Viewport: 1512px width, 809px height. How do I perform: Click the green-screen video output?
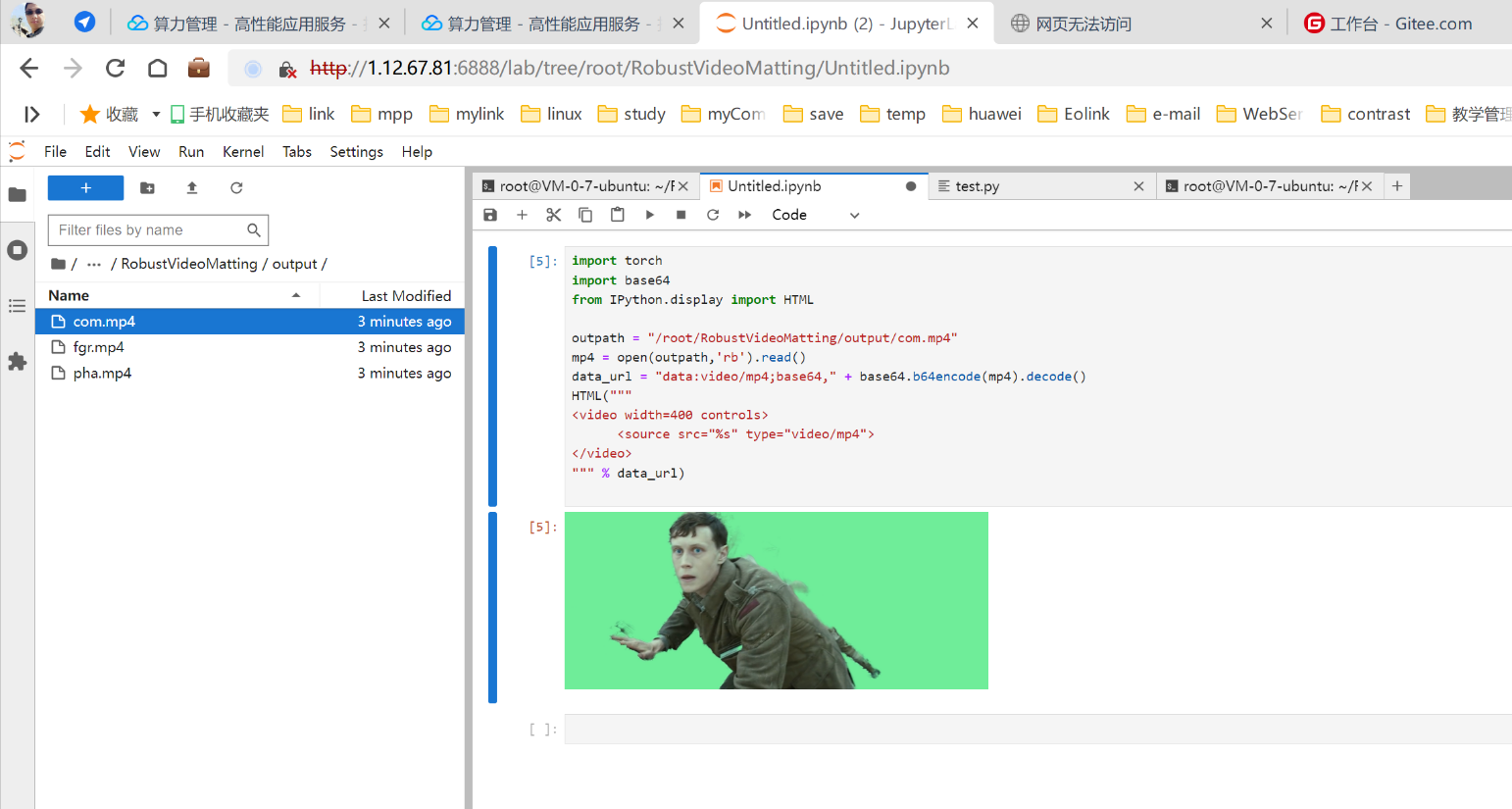(x=777, y=600)
